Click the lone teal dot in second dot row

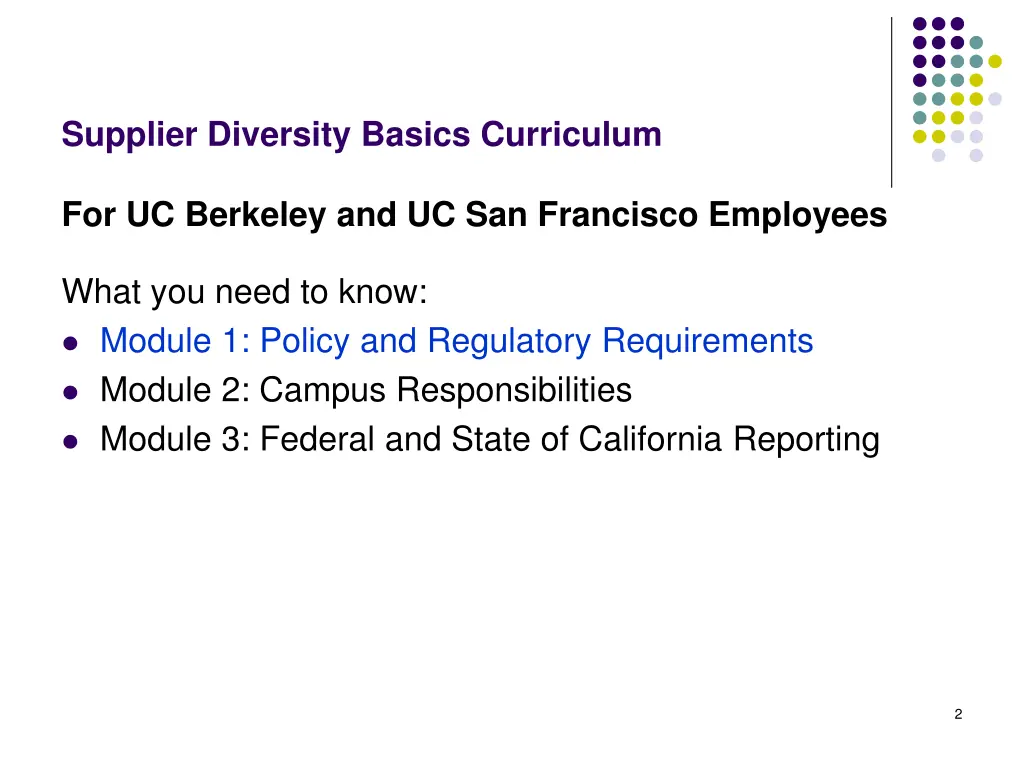(976, 42)
